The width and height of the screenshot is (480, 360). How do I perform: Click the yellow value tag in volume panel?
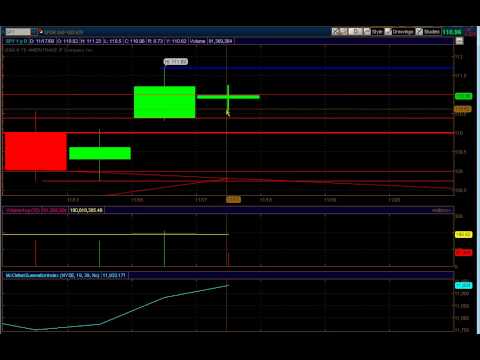coord(463,235)
